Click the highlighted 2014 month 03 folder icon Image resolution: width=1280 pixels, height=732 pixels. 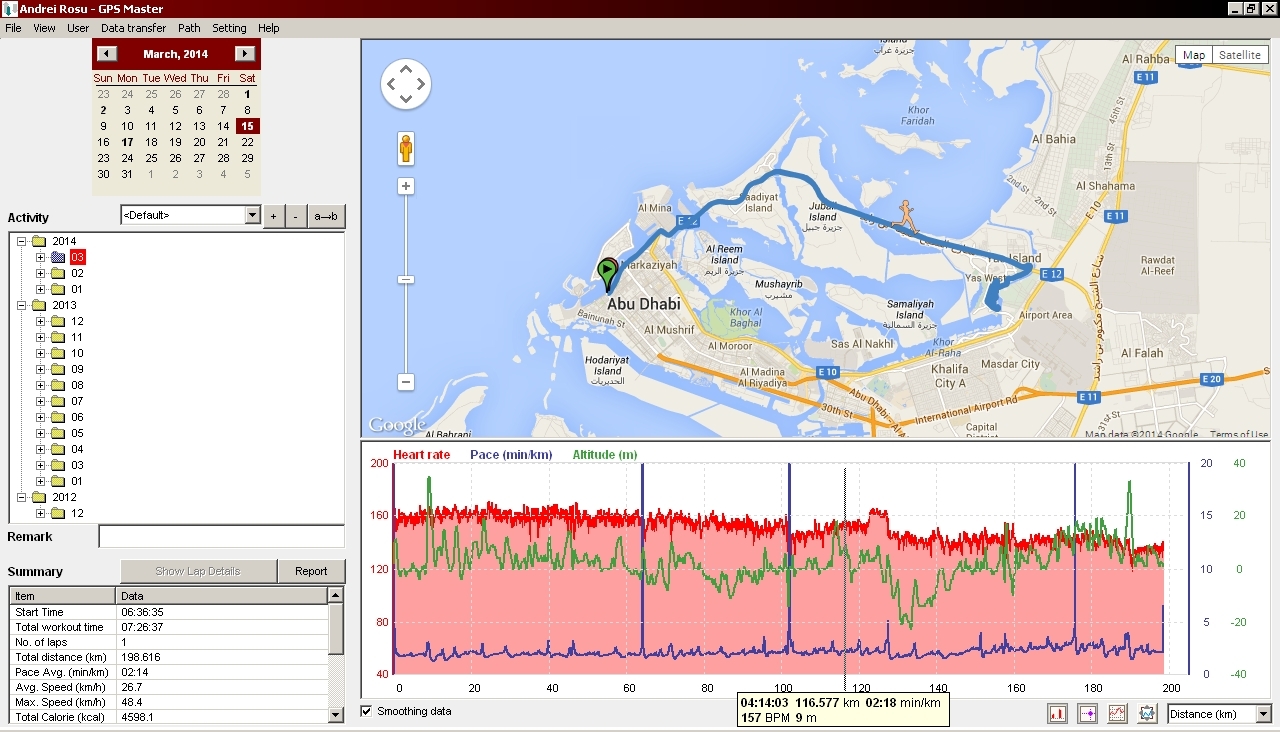(58, 257)
